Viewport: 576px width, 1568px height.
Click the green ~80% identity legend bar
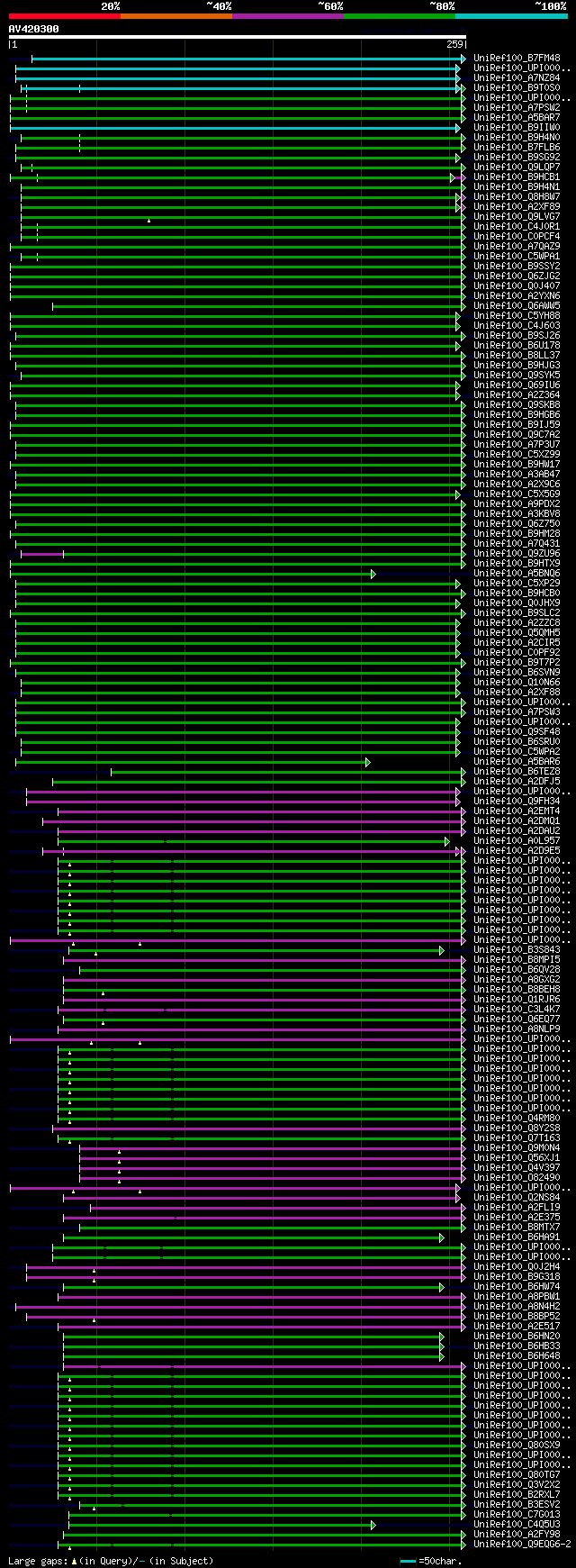point(400,16)
